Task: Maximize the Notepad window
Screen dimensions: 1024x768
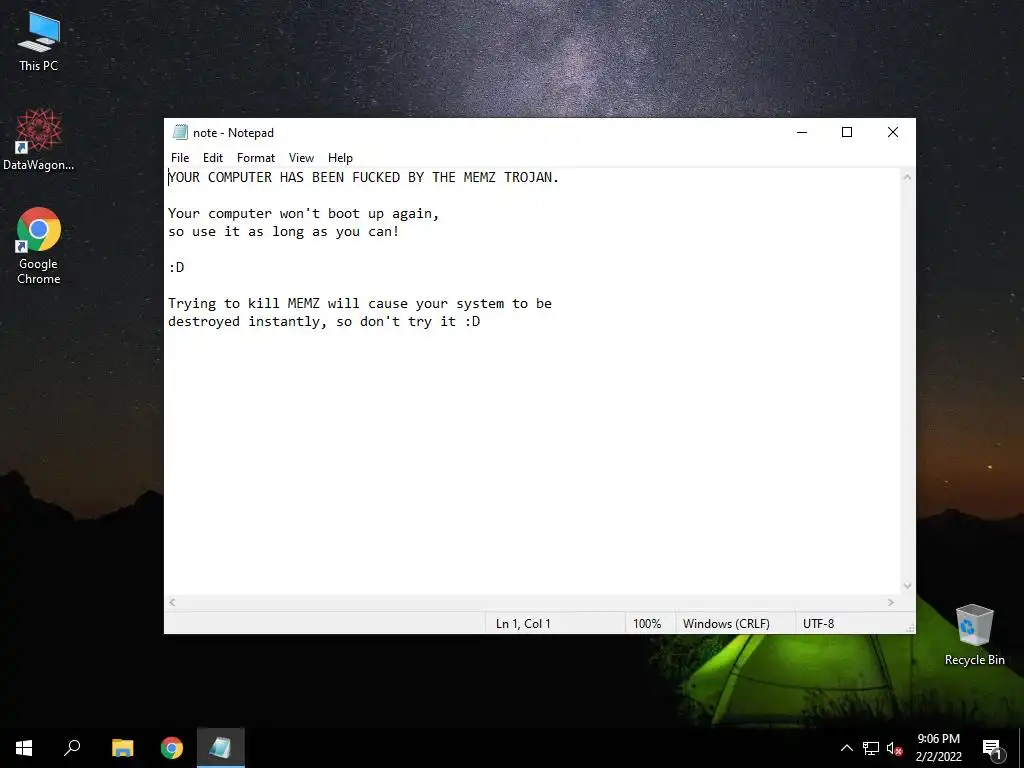Action: tap(847, 133)
